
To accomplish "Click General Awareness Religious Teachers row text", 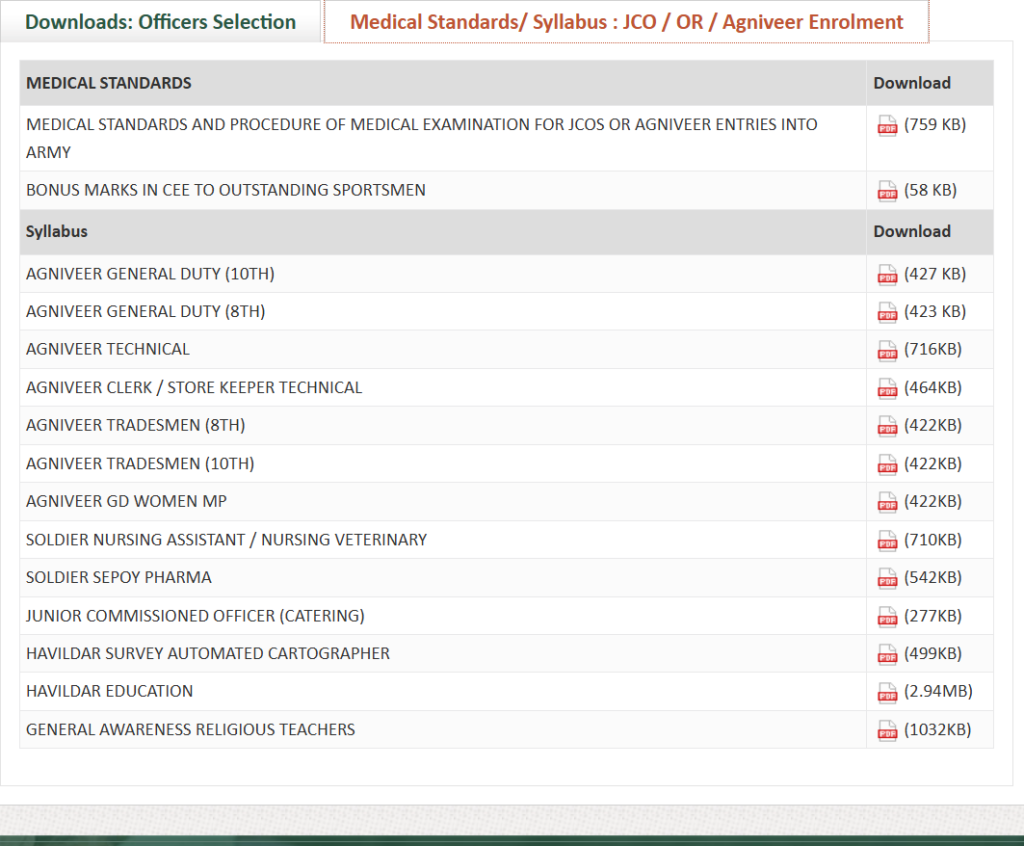I will tap(190, 730).
